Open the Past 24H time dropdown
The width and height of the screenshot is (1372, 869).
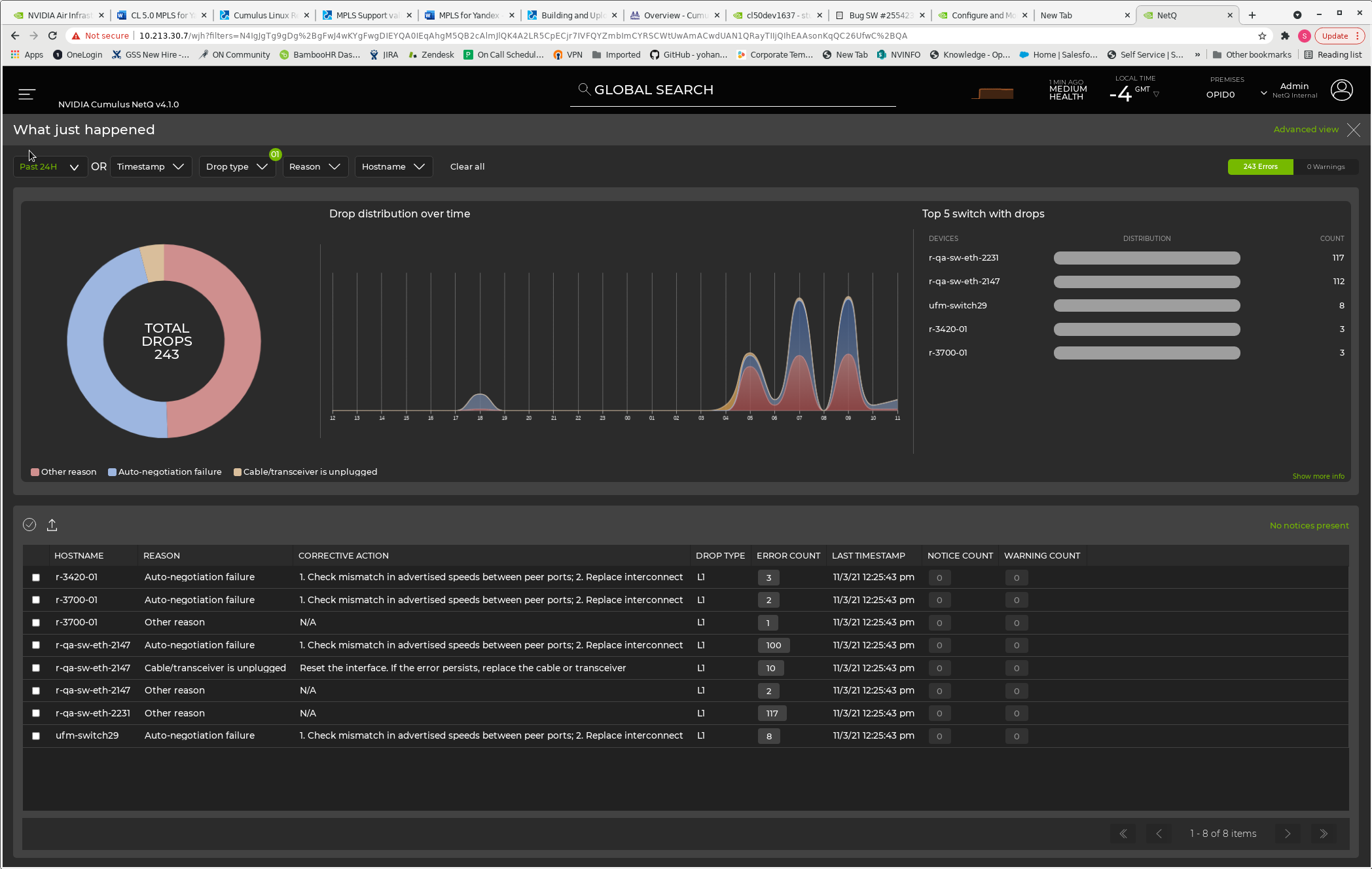pyautogui.click(x=50, y=167)
